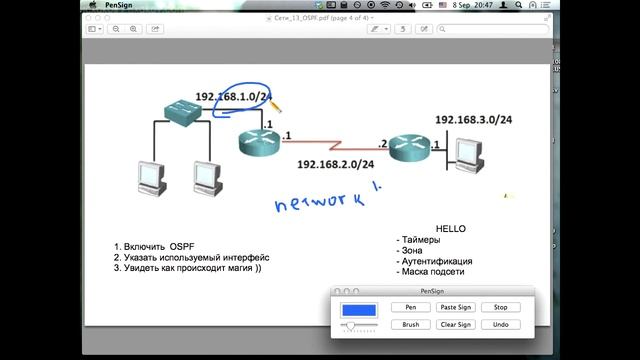Click the Brush button in PenSign
Viewport: 640px width, 360px height.
click(411, 324)
